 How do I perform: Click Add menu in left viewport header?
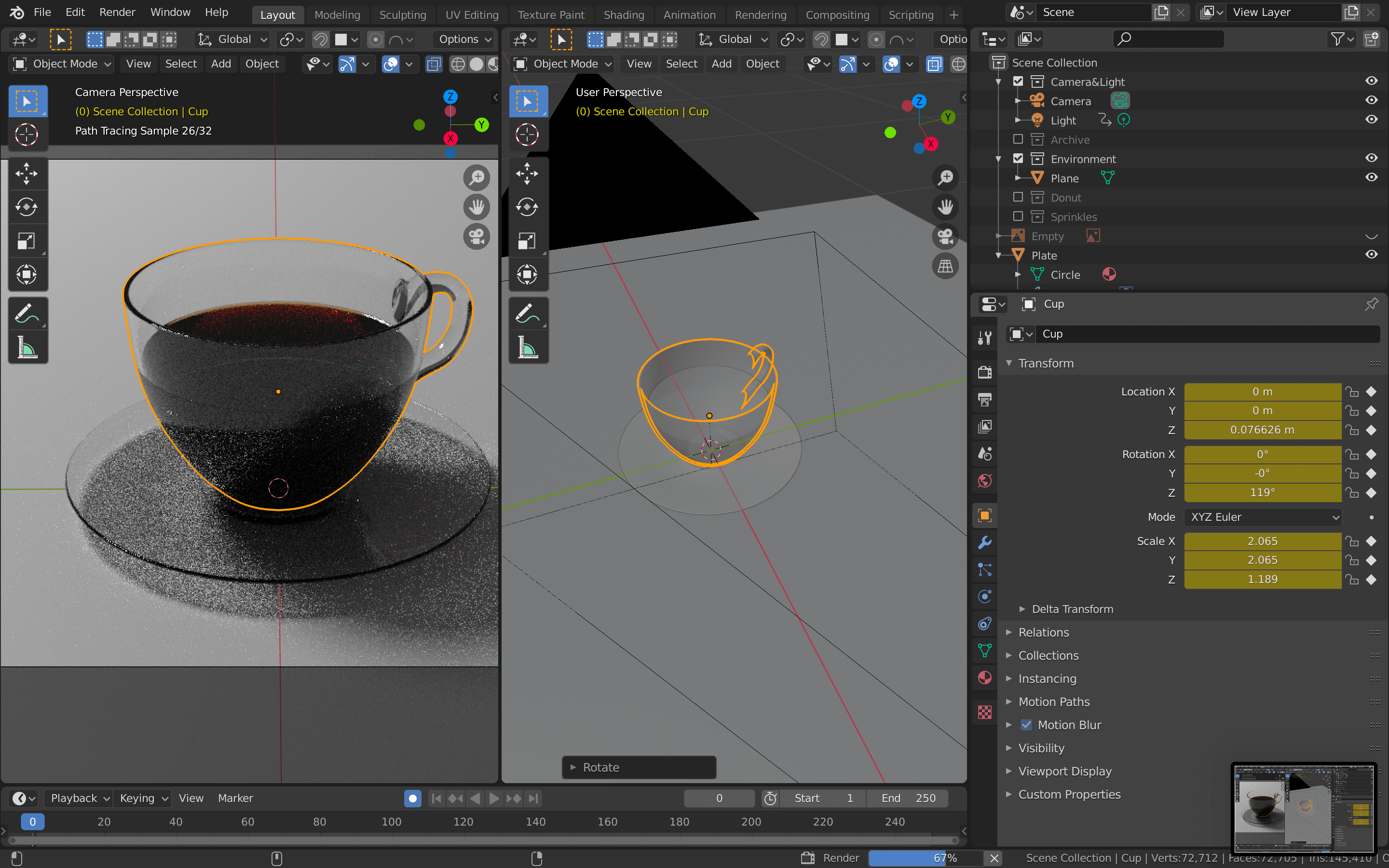click(220, 64)
